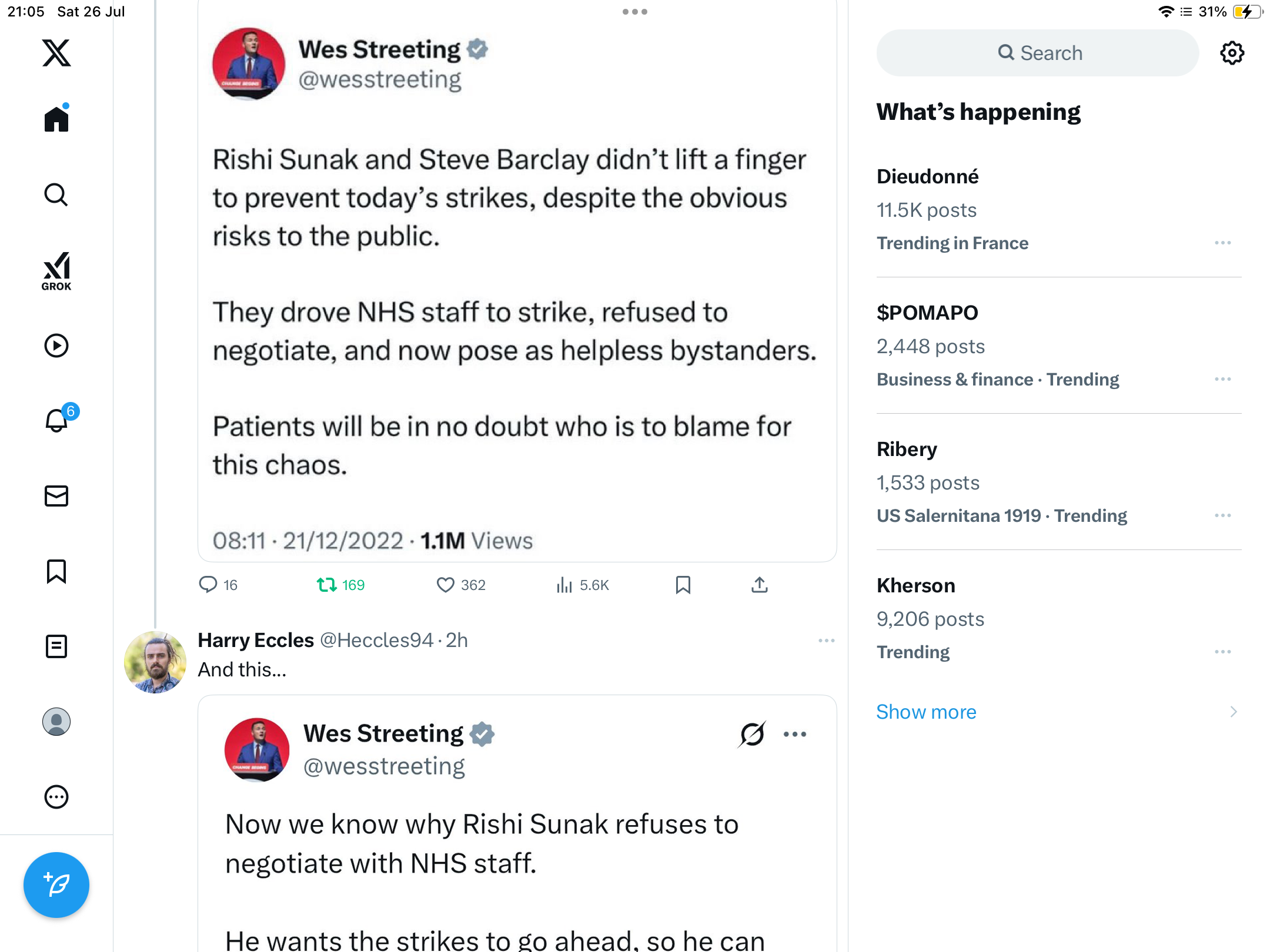The width and height of the screenshot is (1270, 952).
Task: Focus the Search input field
Action: pyautogui.click(x=1038, y=53)
